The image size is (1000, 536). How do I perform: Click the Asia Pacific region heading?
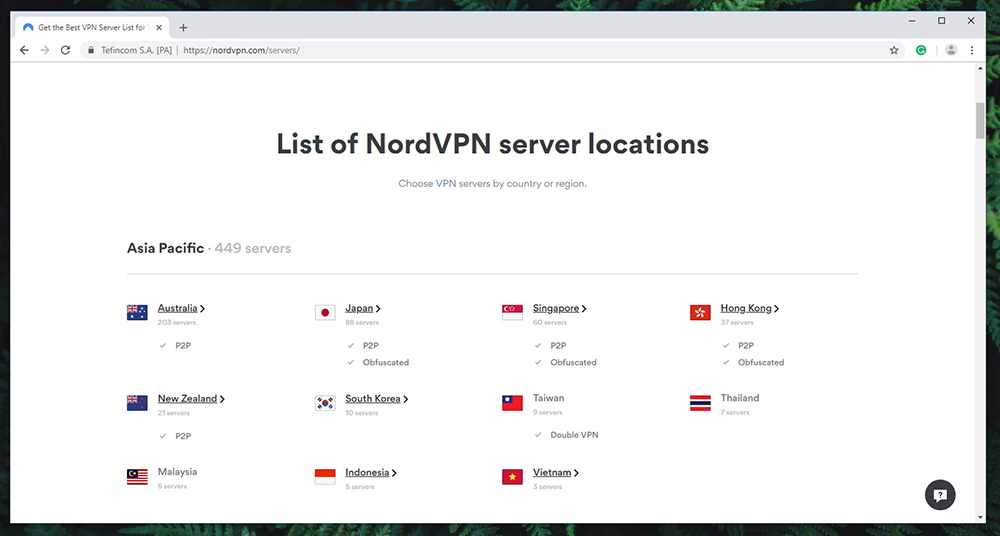point(165,248)
